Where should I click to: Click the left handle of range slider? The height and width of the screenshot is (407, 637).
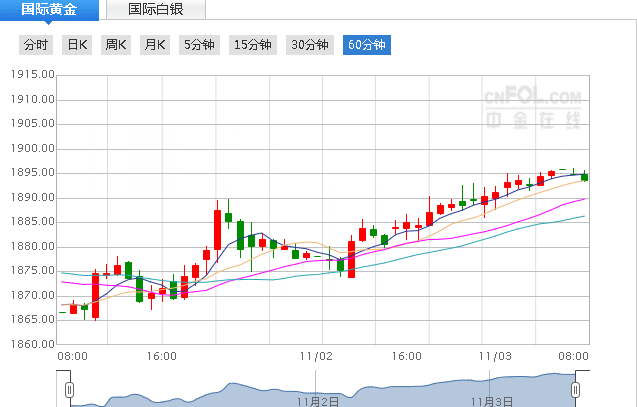[x=69, y=389]
